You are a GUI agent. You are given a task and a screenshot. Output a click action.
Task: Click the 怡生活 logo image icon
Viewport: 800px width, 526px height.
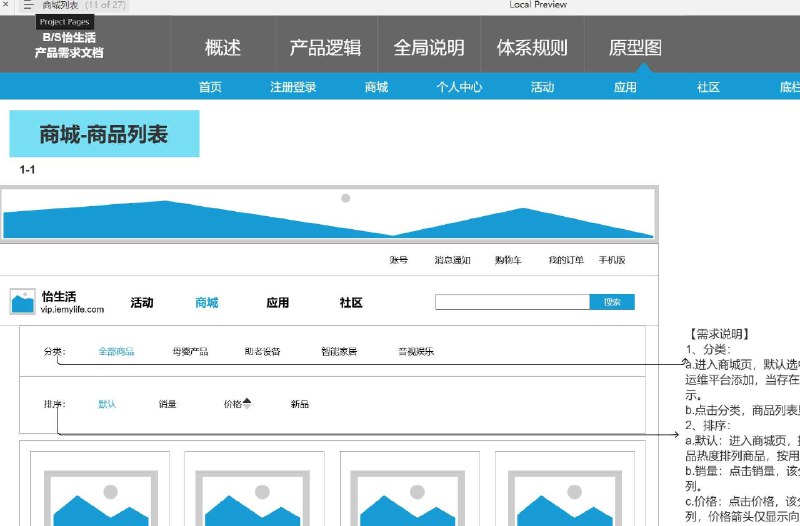coord(22,301)
